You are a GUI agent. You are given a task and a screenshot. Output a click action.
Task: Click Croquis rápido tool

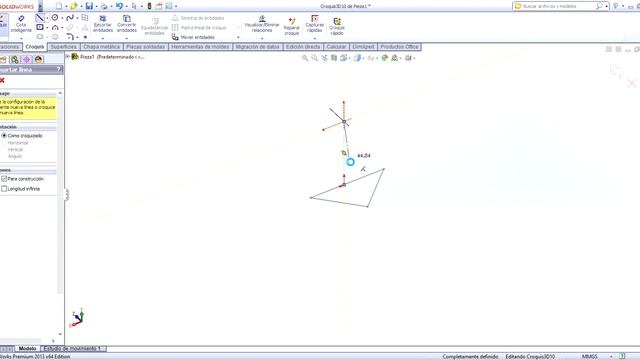pyautogui.click(x=337, y=26)
